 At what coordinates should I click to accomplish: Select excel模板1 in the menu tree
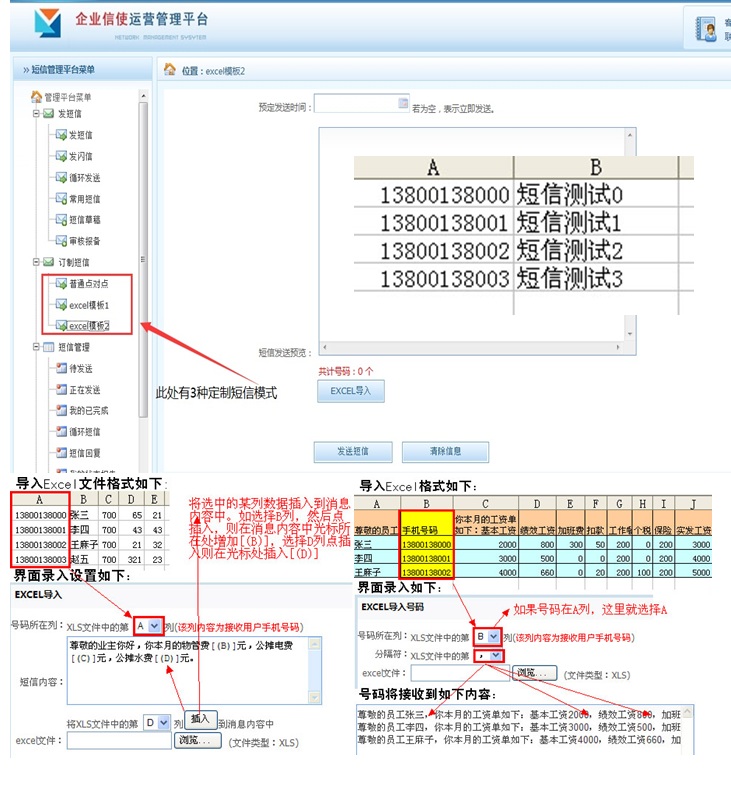pyautogui.click(x=89, y=305)
